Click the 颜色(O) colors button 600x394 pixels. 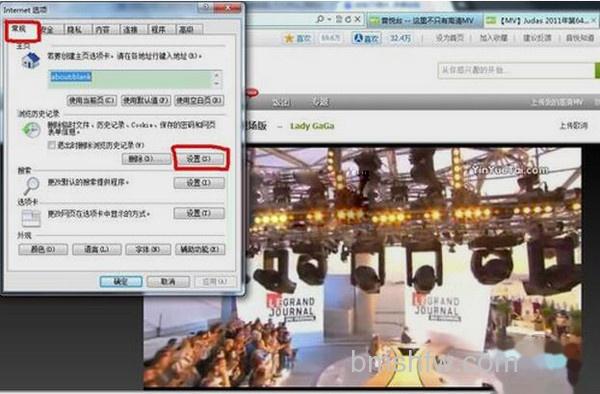point(43,250)
